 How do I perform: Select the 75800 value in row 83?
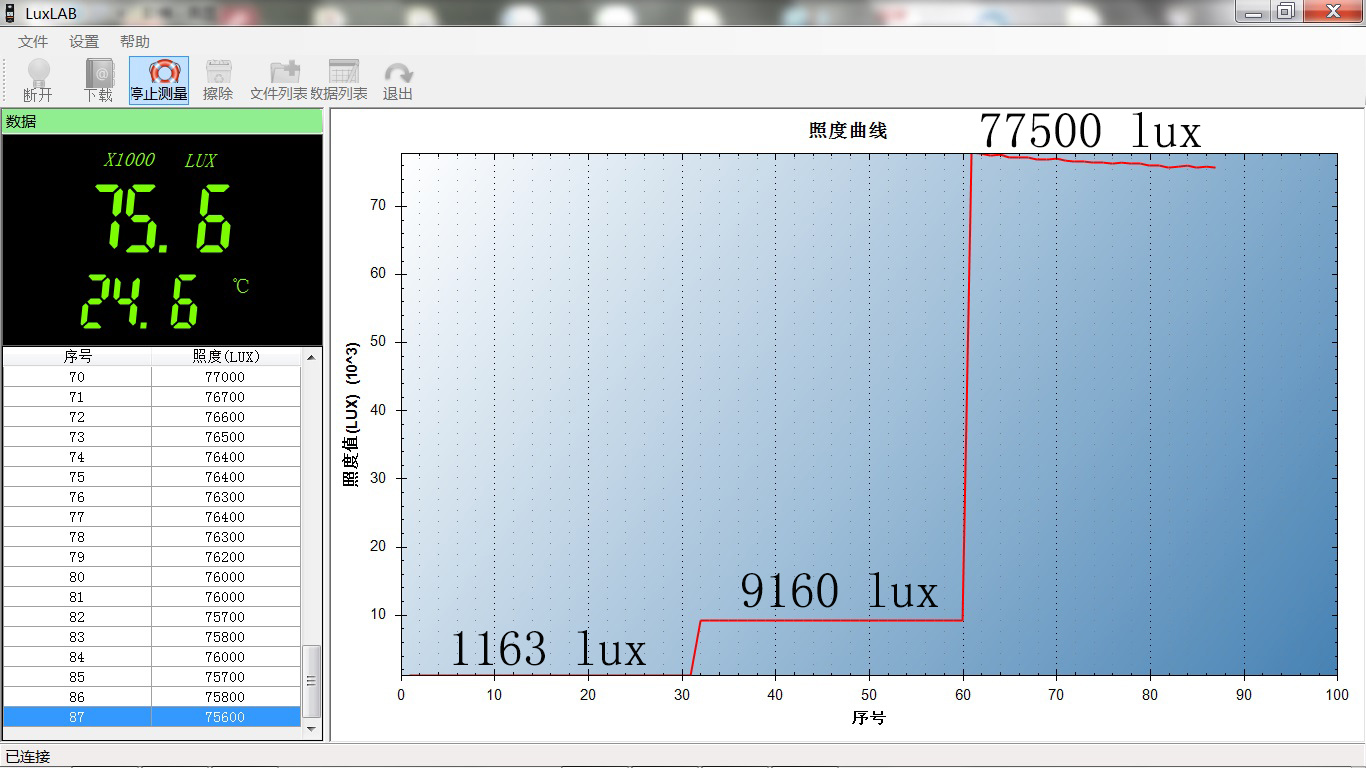225,637
